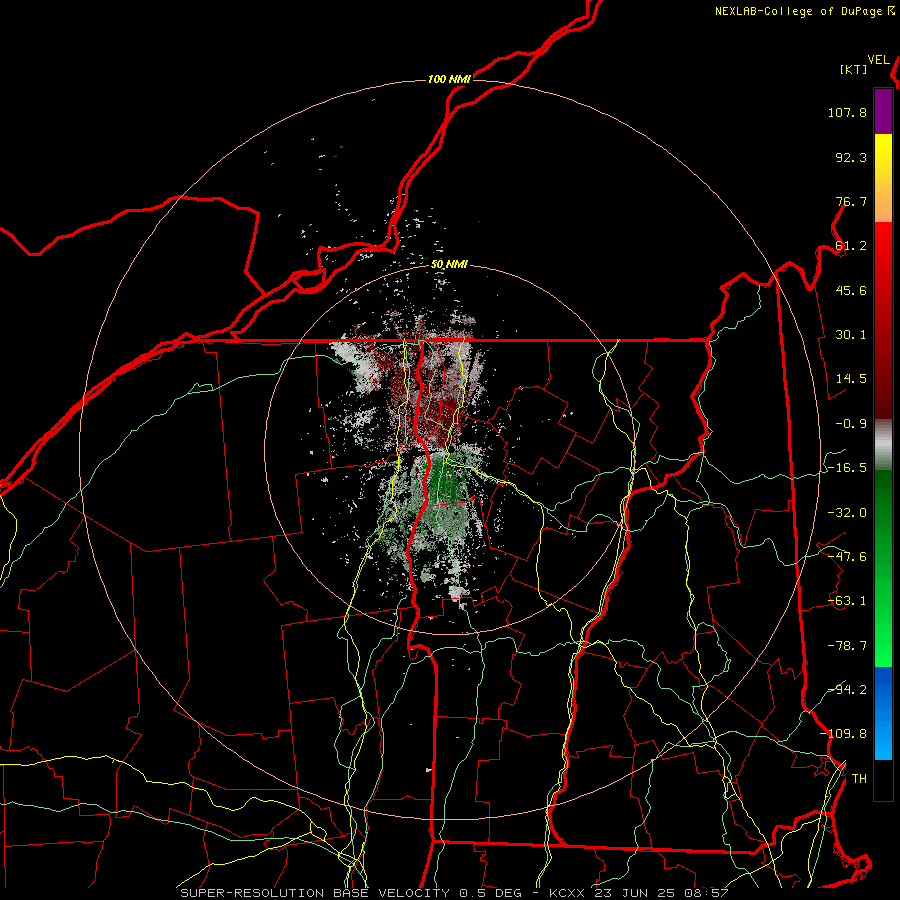The image size is (900, 900).
Task: Select the 107.8 legend value
Action: [847, 112]
